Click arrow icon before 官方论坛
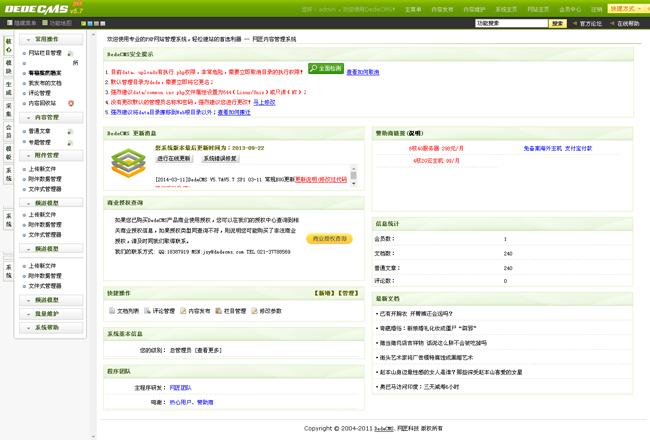The image size is (650, 440). (x=575, y=23)
